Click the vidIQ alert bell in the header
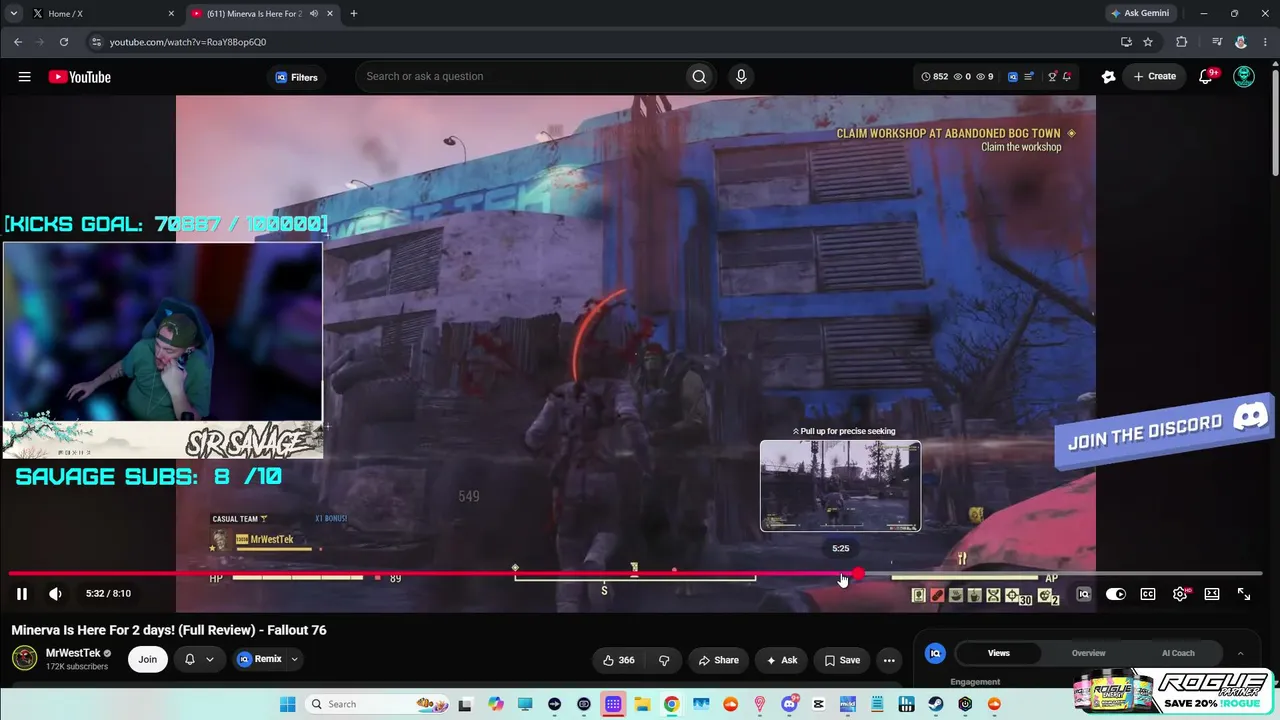 point(1067,77)
